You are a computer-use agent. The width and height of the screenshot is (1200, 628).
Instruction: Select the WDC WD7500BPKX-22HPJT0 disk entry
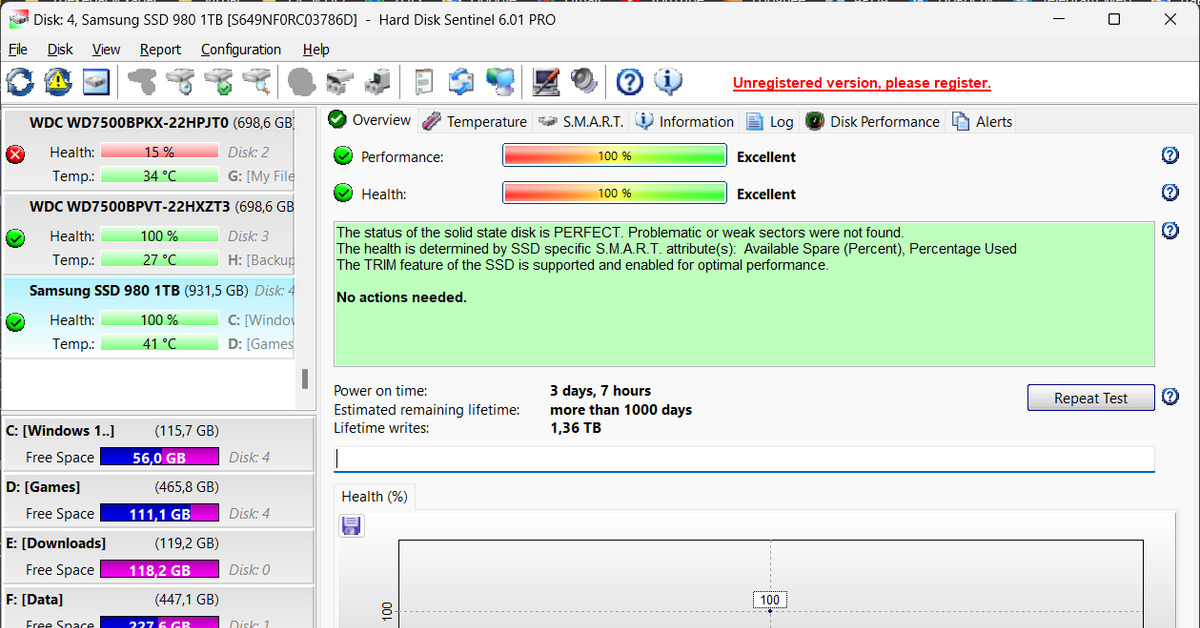148,149
